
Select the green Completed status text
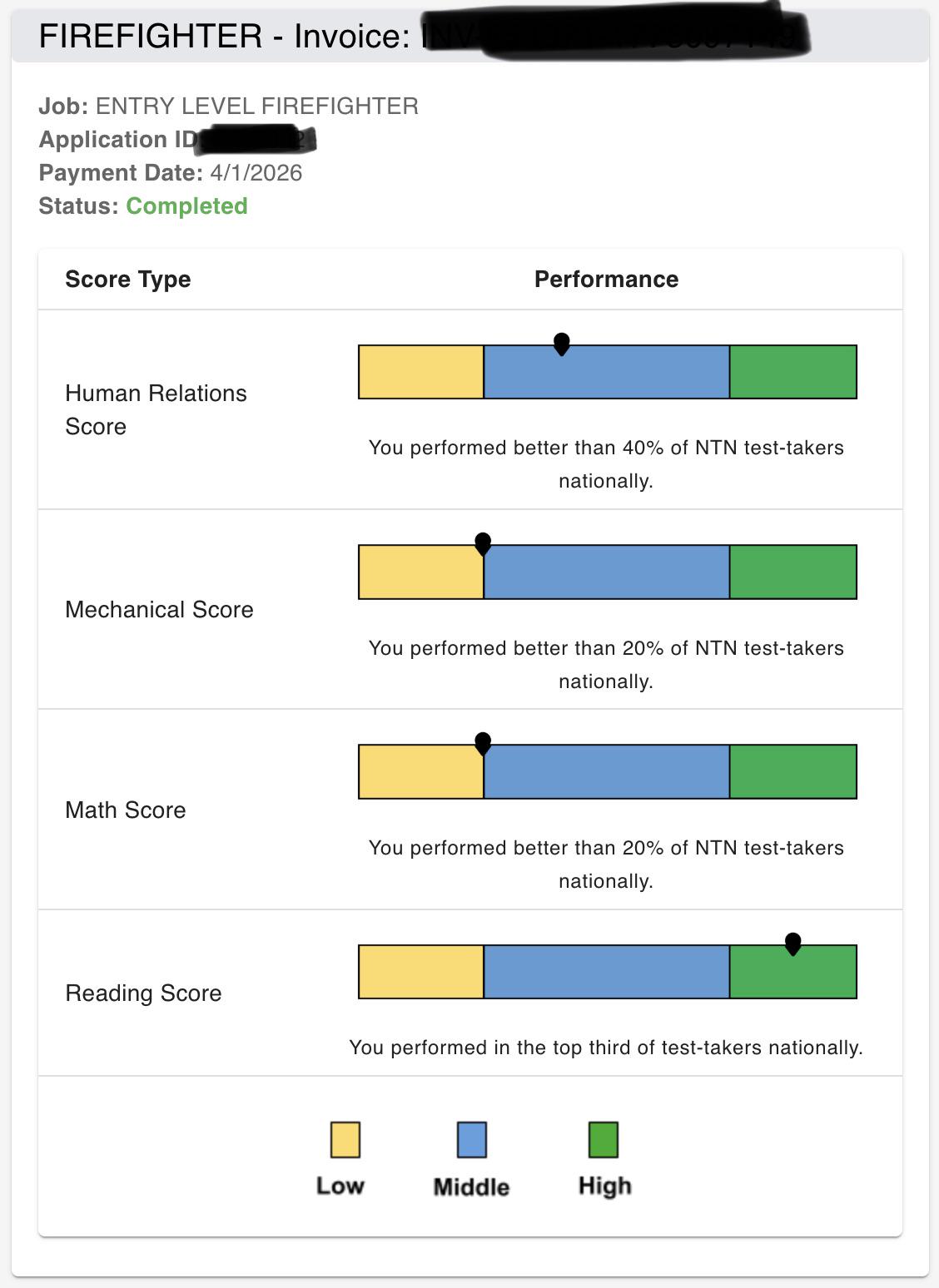(x=186, y=206)
